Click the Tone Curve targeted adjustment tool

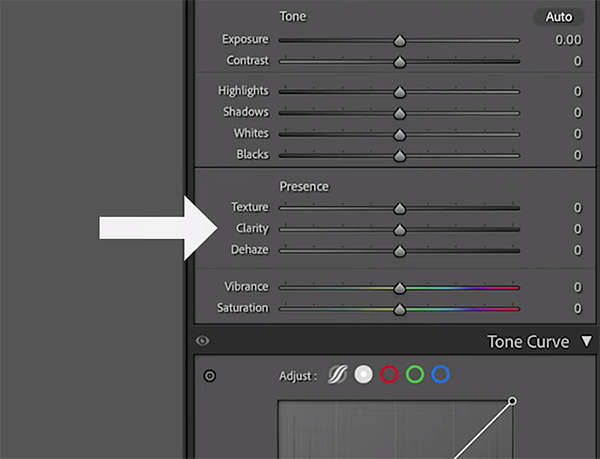pos(210,376)
